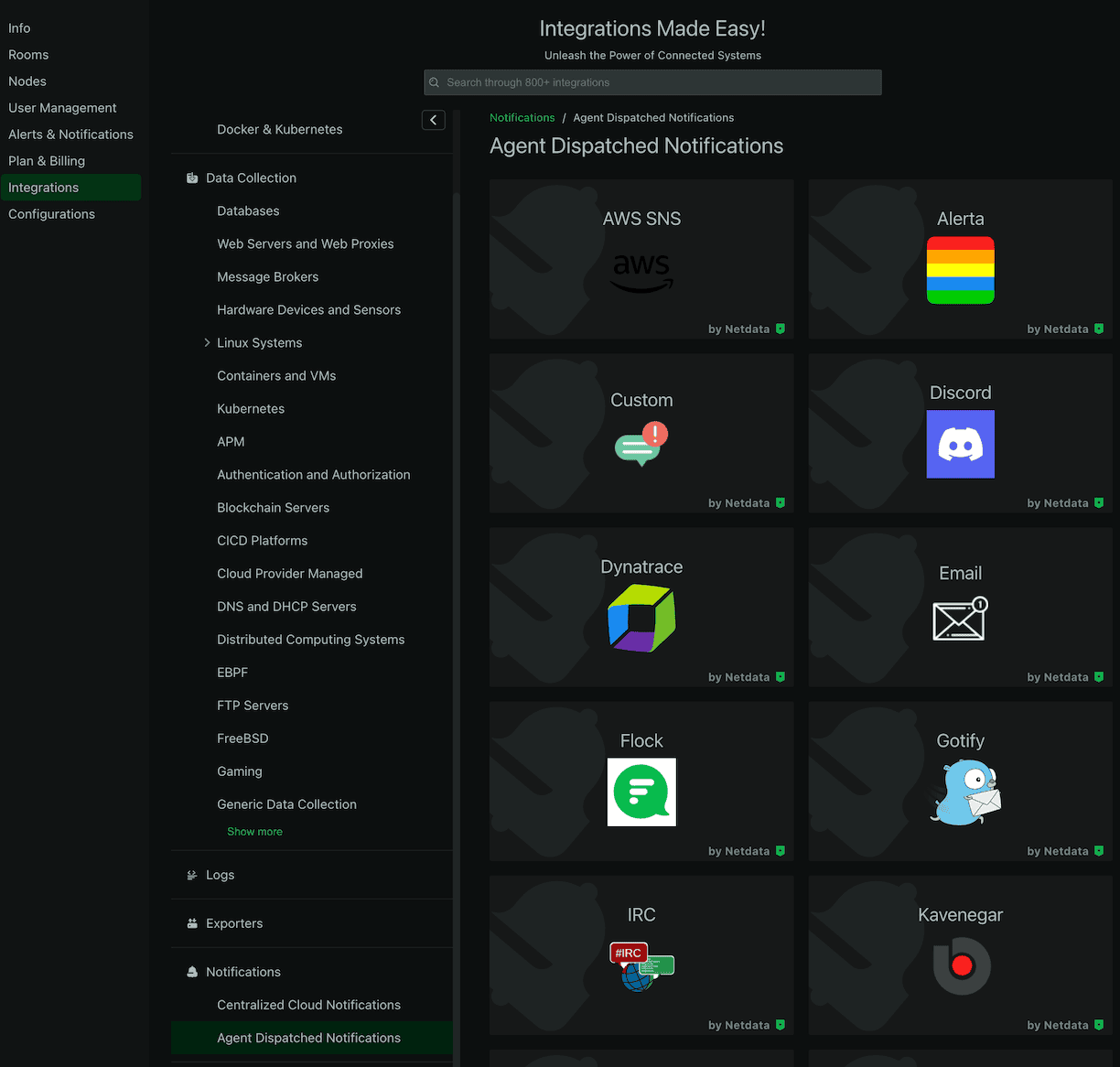Open the Alerta rainbow flag icon
Screen dimensions: 1120x1067
click(x=960, y=270)
